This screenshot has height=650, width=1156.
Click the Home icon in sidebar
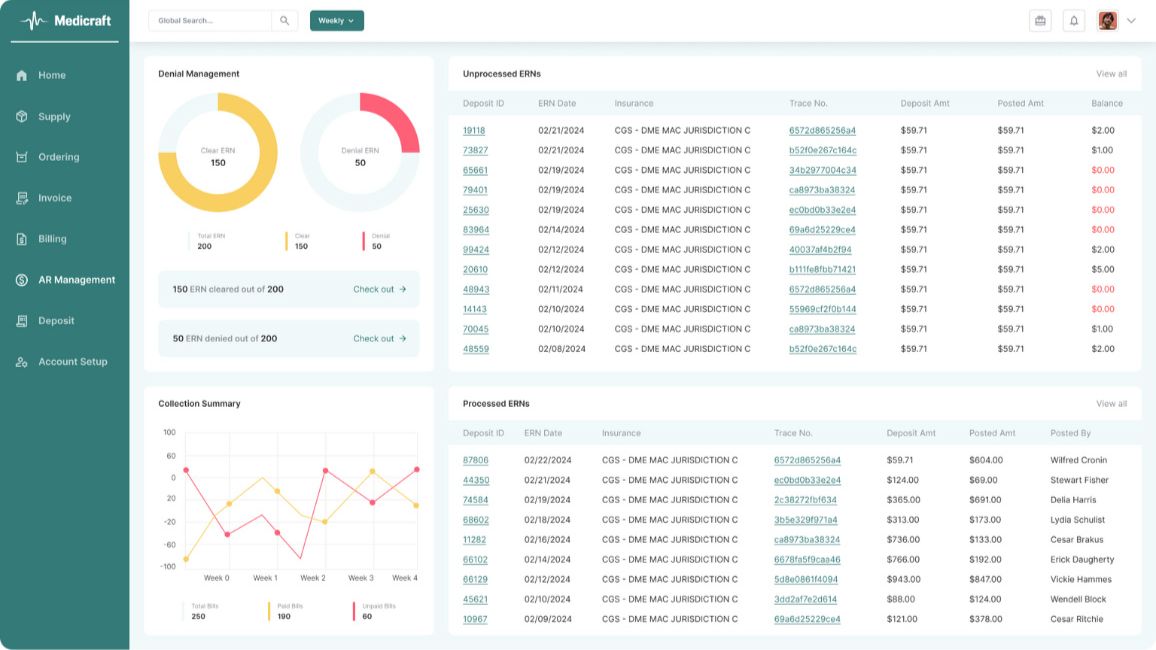tap(22, 75)
